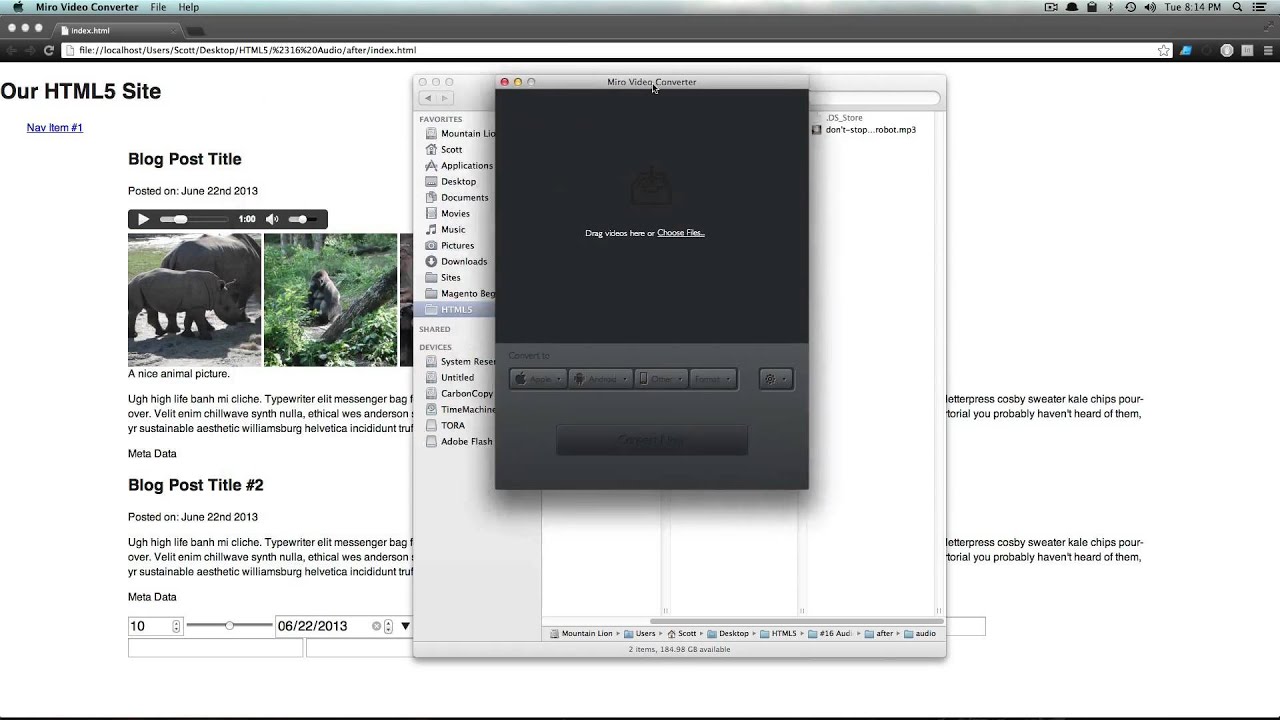
Task: Select Scott home folder in Finder sidebar
Action: pos(444,149)
